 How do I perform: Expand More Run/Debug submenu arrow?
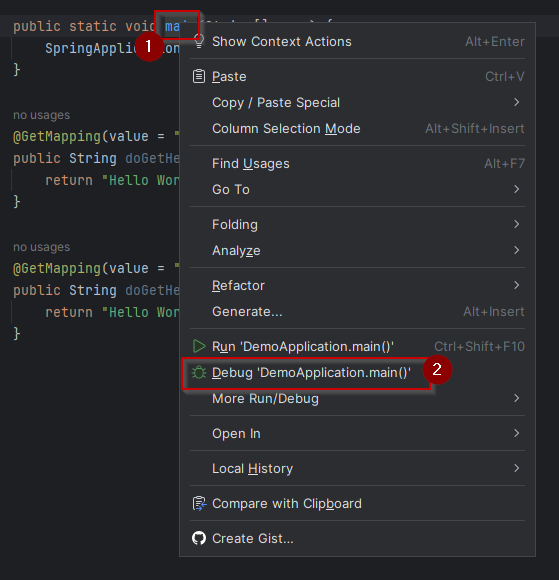click(517, 398)
